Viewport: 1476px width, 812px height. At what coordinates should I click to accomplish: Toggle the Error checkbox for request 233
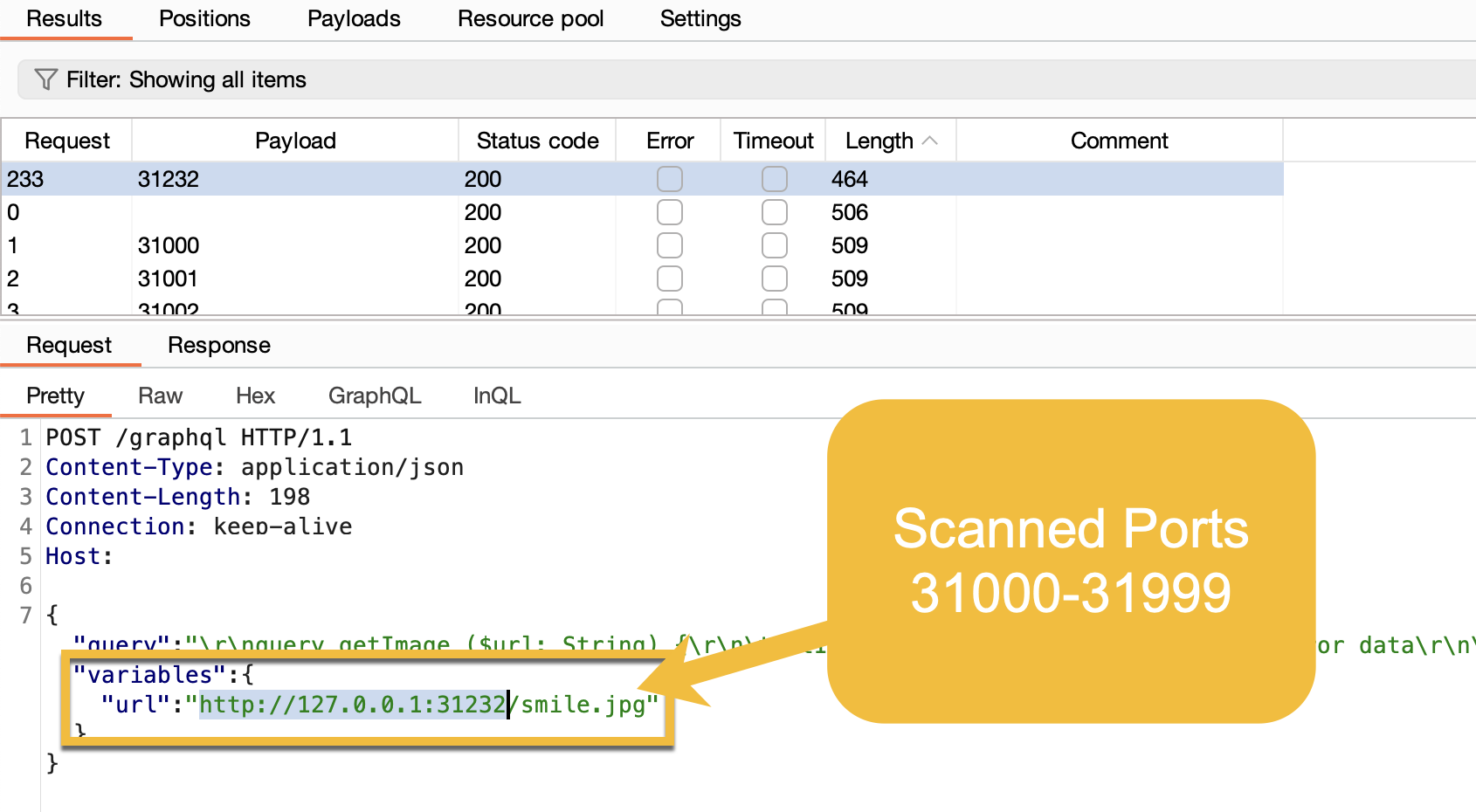669,179
